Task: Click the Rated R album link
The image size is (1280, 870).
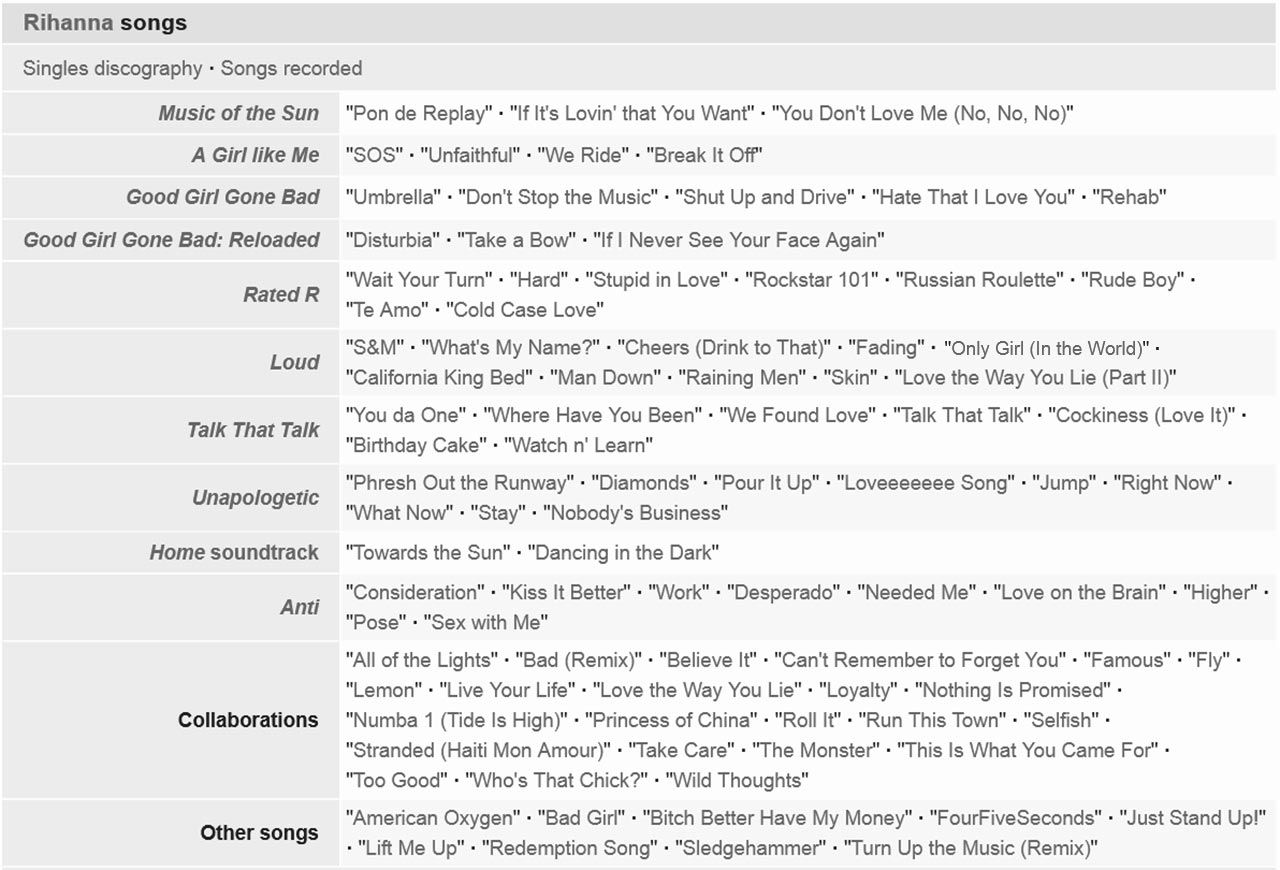Action: click(281, 295)
